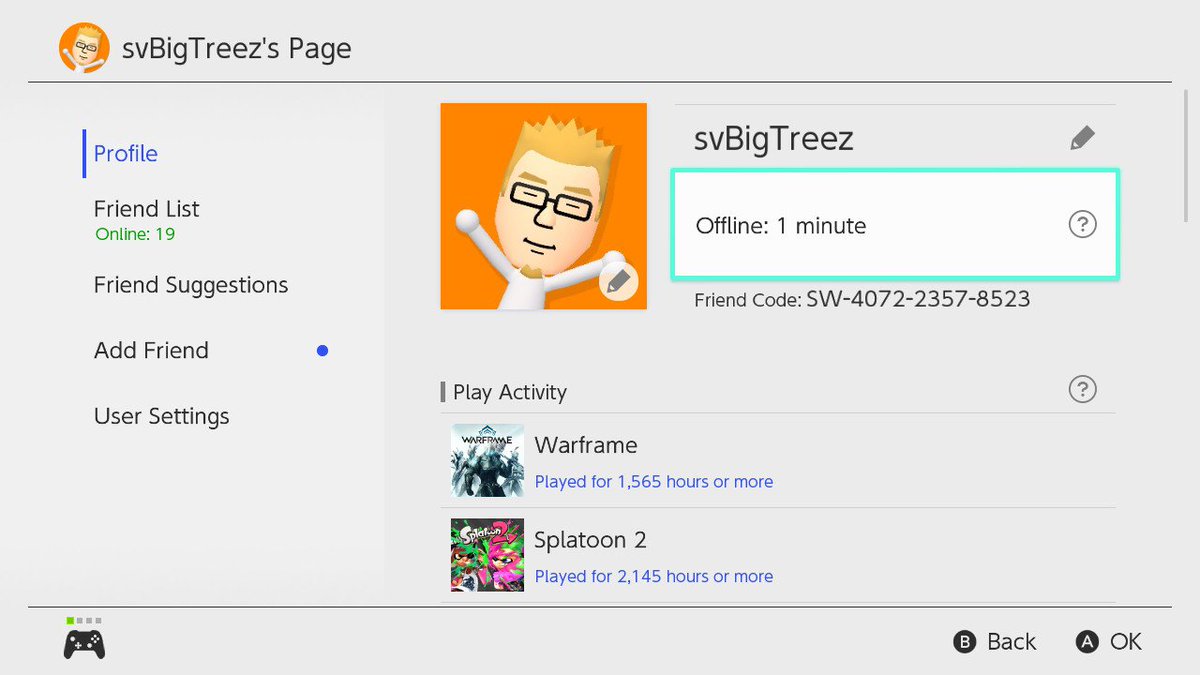
Task: Click the controller icon in bottom bar
Action: (x=85, y=645)
